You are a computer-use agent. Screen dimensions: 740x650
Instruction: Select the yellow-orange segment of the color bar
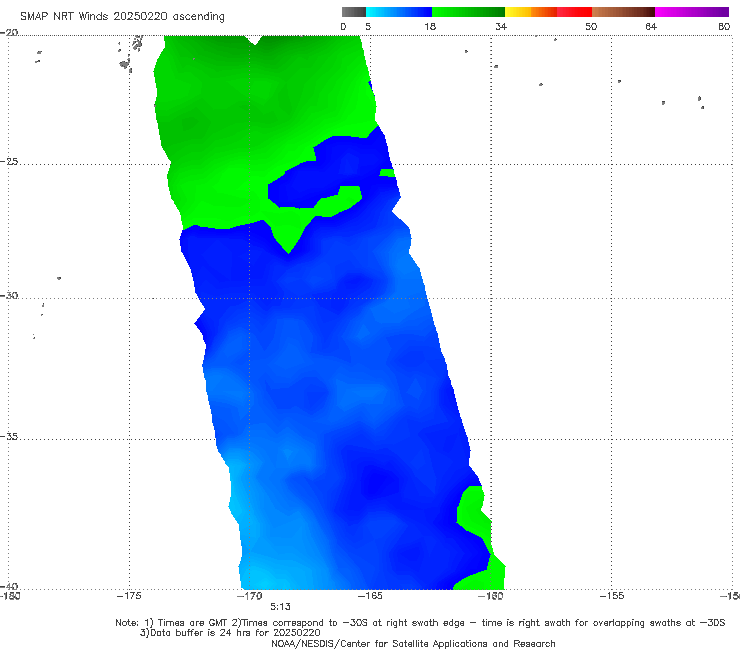(x=531, y=12)
